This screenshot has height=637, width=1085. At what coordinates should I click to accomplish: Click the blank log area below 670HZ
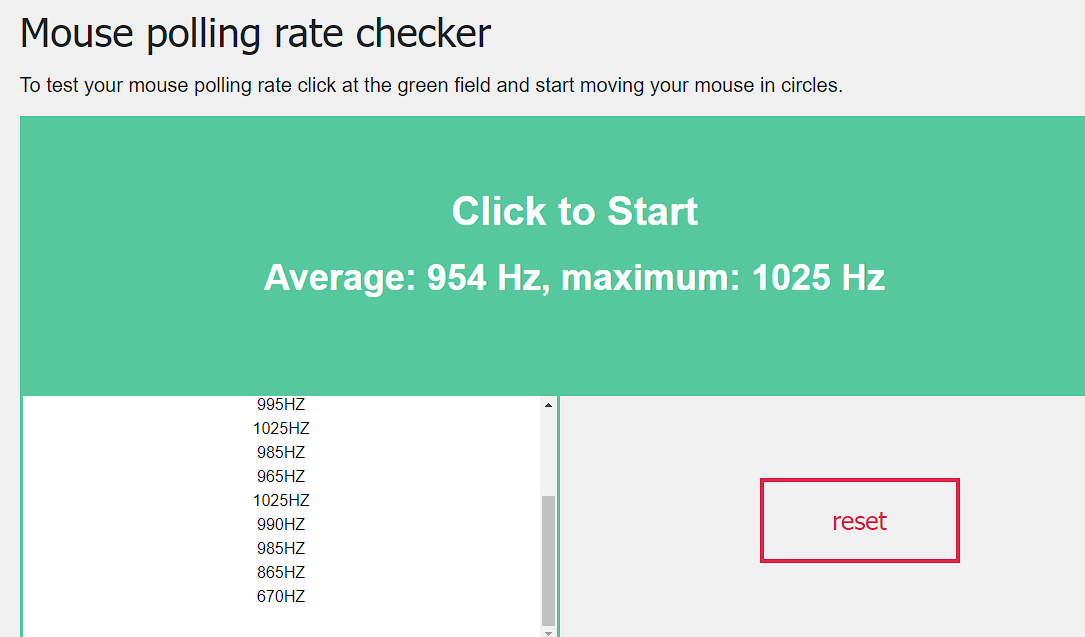[281, 622]
